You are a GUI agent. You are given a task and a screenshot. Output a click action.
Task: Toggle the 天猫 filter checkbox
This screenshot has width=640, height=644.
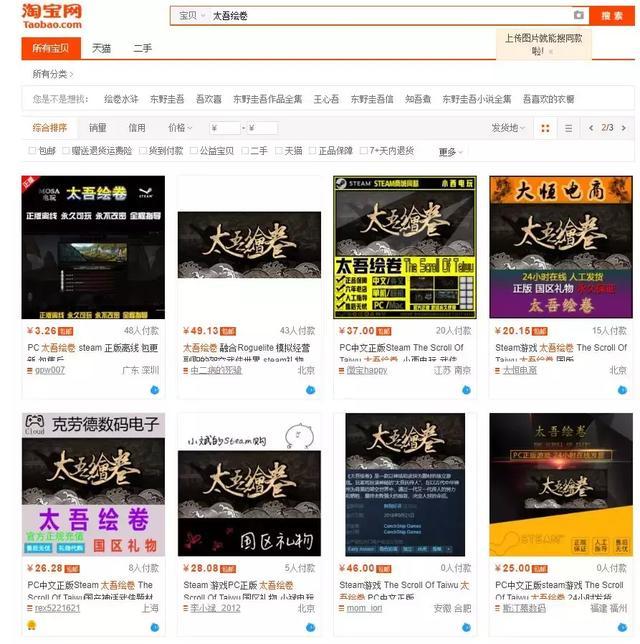pos(279,151)
